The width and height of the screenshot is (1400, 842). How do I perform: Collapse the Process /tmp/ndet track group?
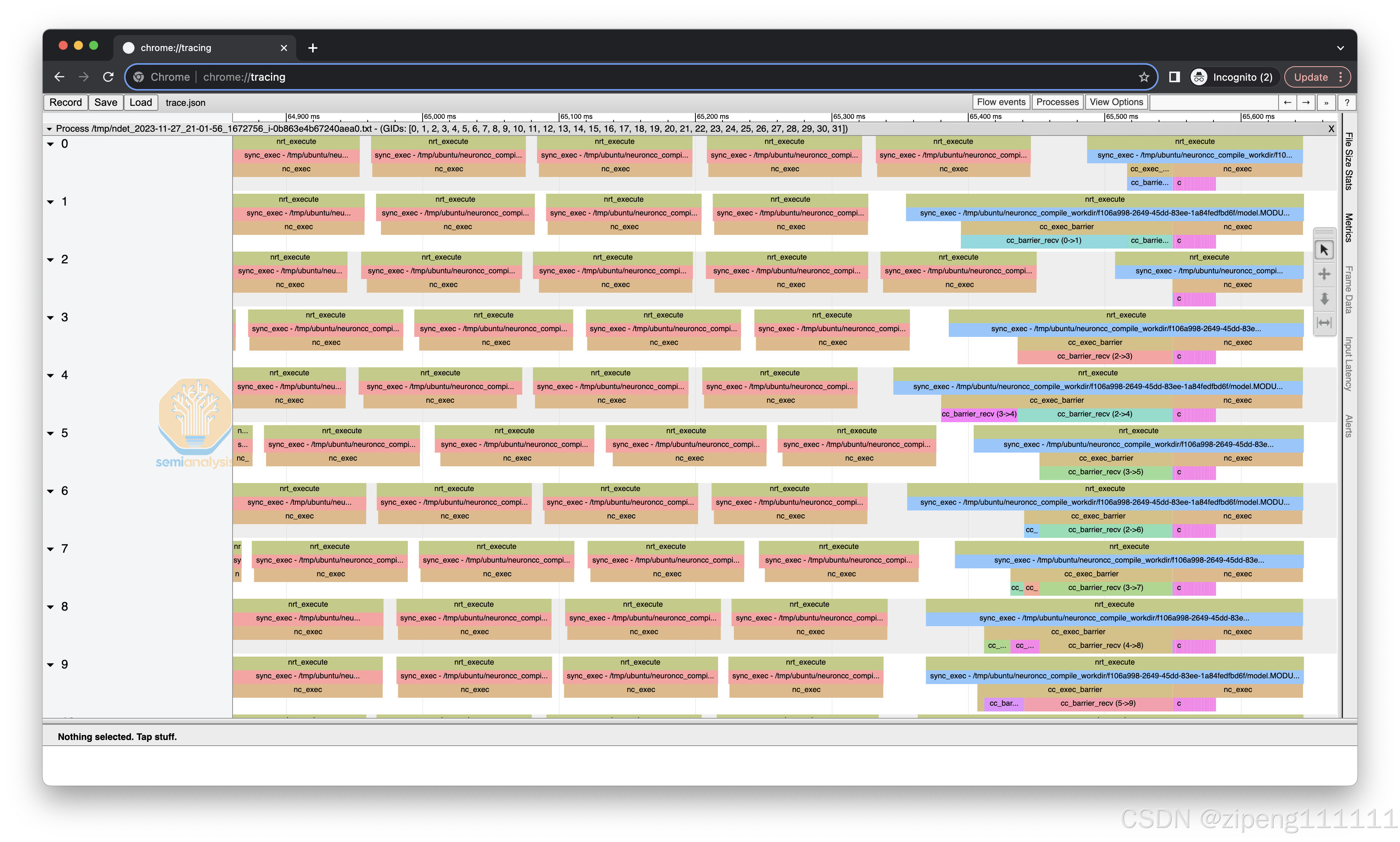click(49, 129)
